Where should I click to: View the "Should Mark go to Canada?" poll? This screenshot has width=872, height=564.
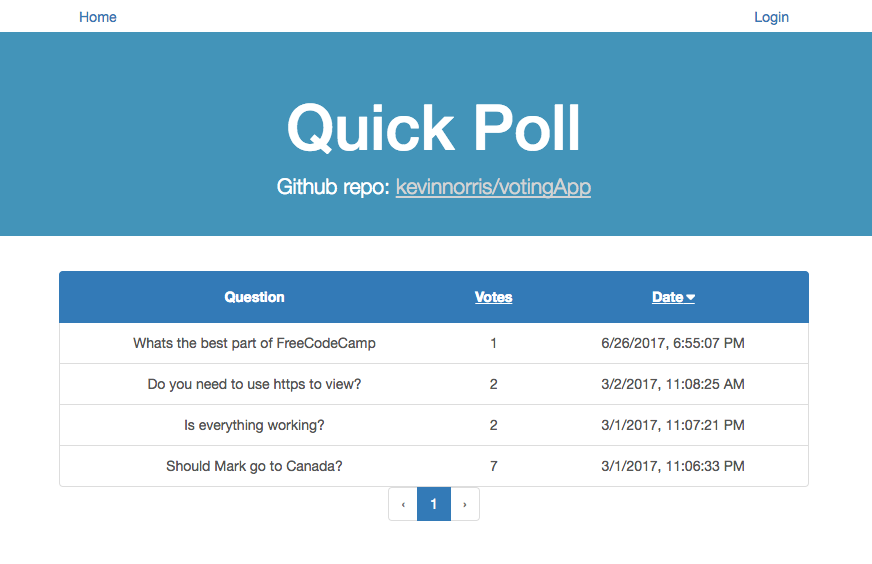(254, 466)
